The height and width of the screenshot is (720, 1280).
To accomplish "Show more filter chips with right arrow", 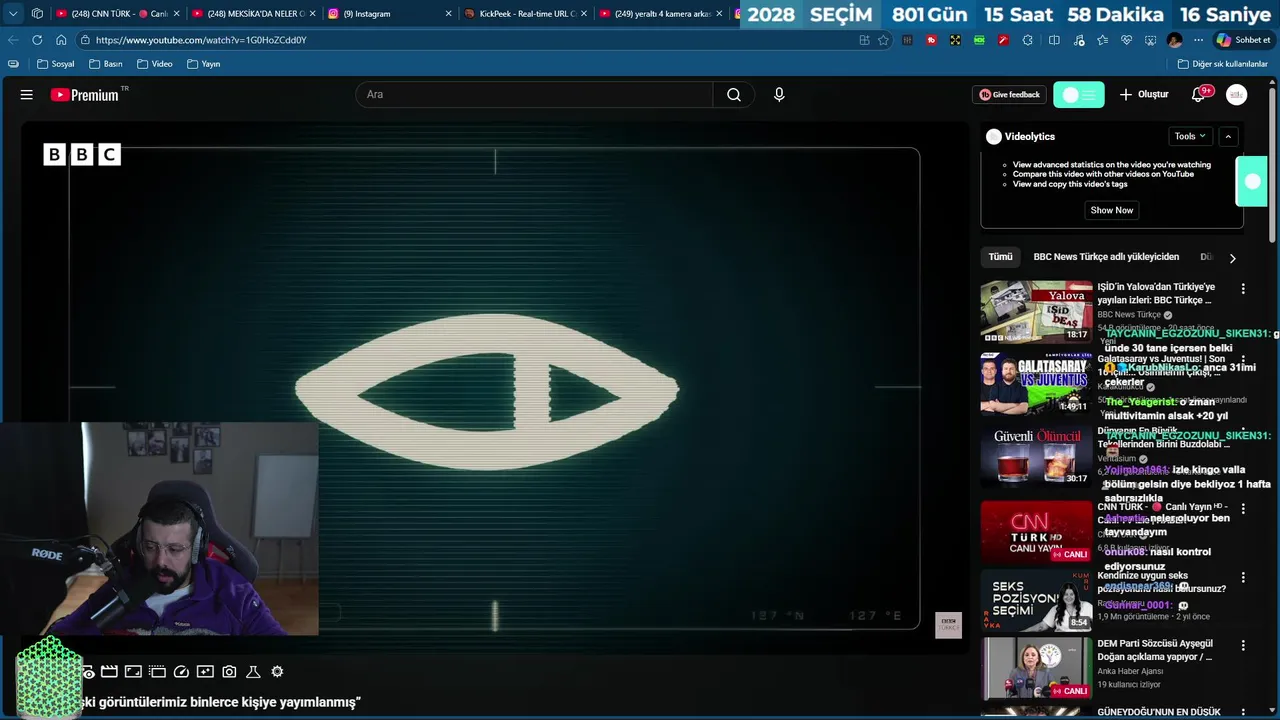I will click(1232, 258).
